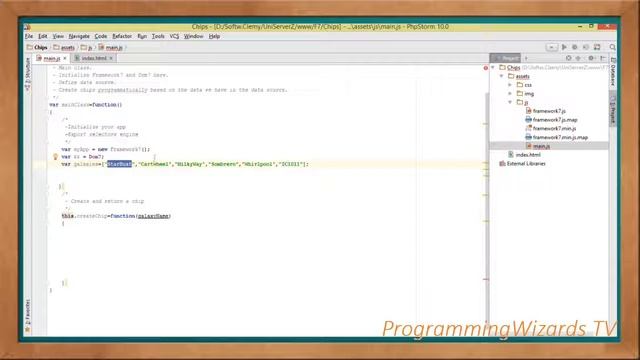Close the index.html editor tab
The image size is (640, 360).
111,58
